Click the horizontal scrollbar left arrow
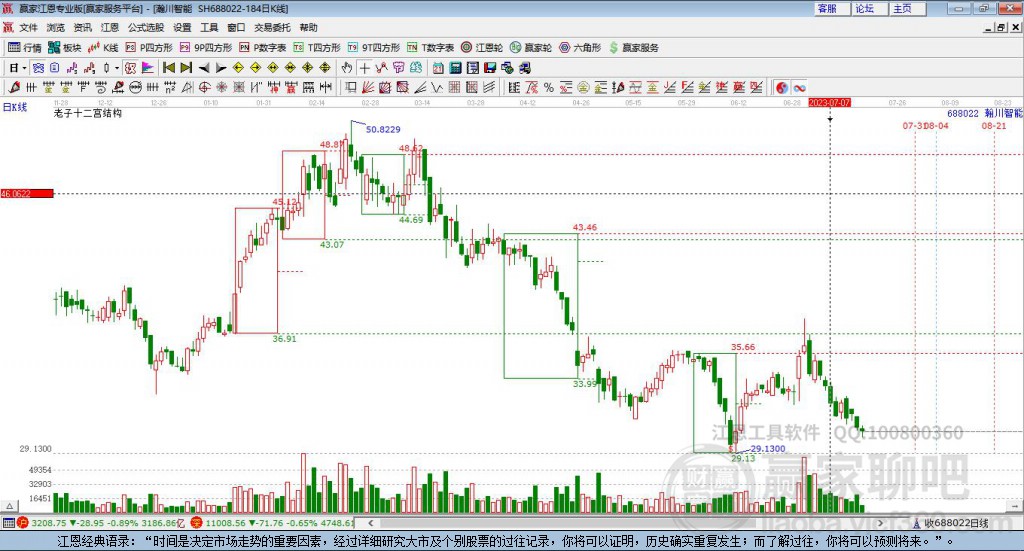Image resolution: width=1024 pixels, height=551 pixels. [370, 523]
